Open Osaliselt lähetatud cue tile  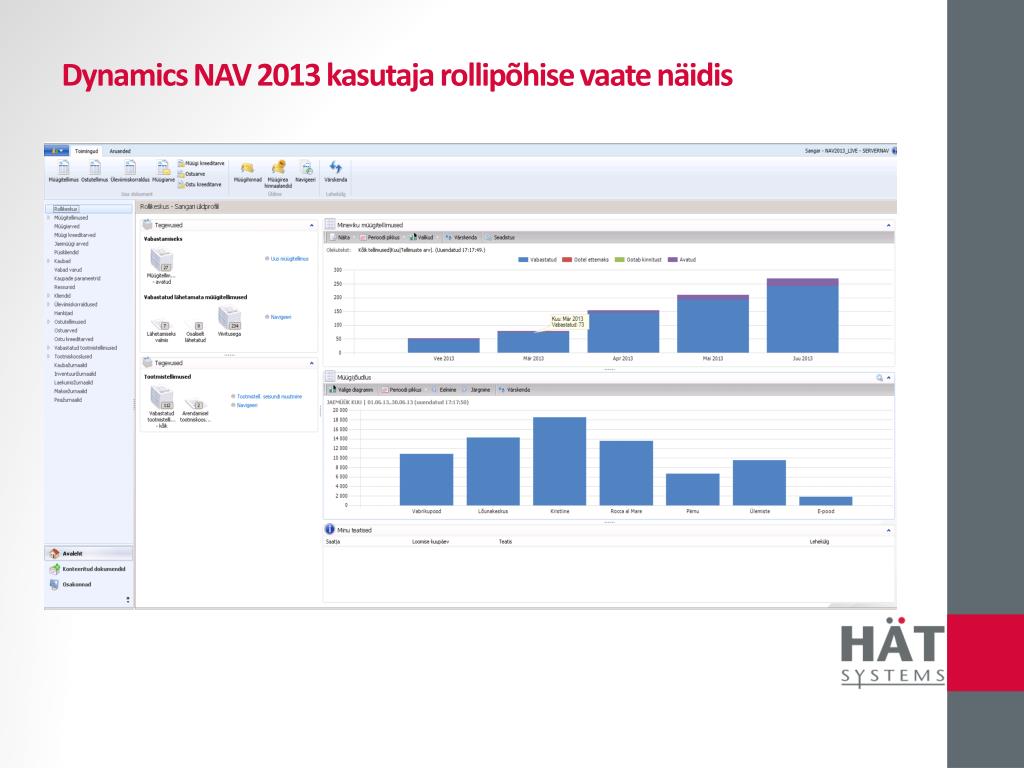(x=195, y=330)
